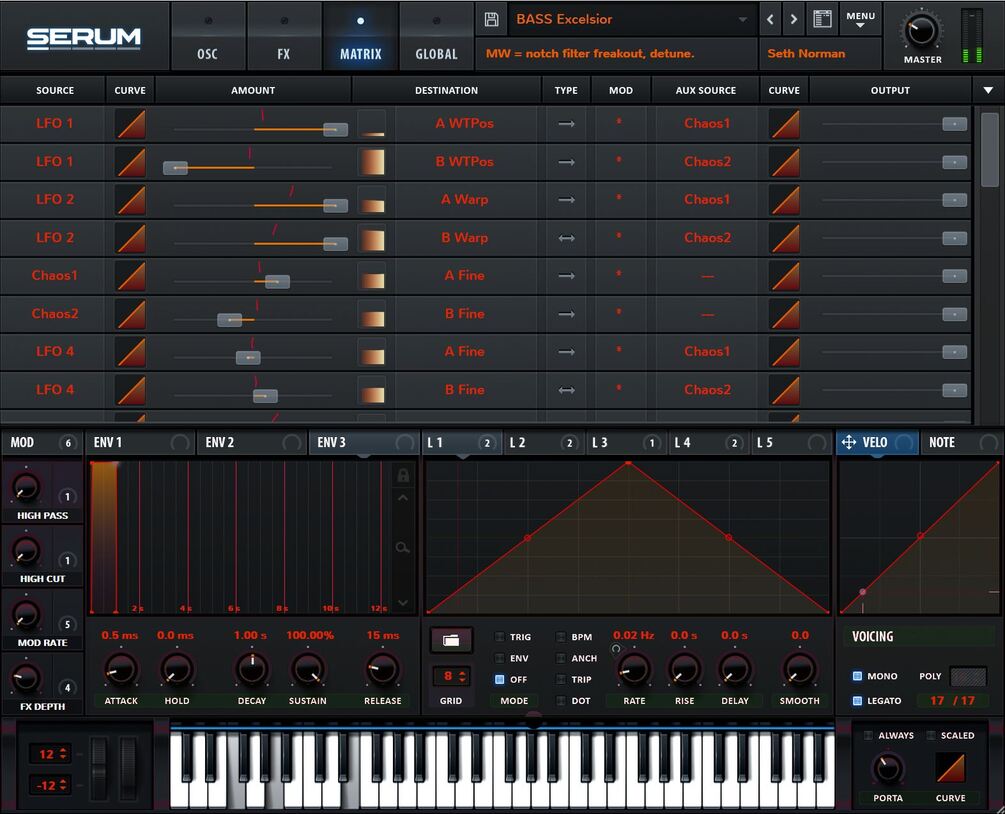Toggle the DOT checkbox
This screenshot has height=814, width=1005.
tap(561, 701)
